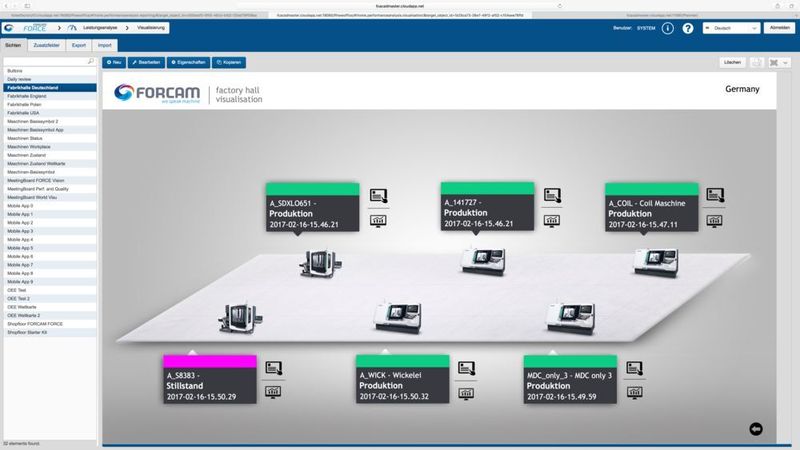Click machine image under A_COIL tile
The image size is (800, 450).
coord(656,263)
